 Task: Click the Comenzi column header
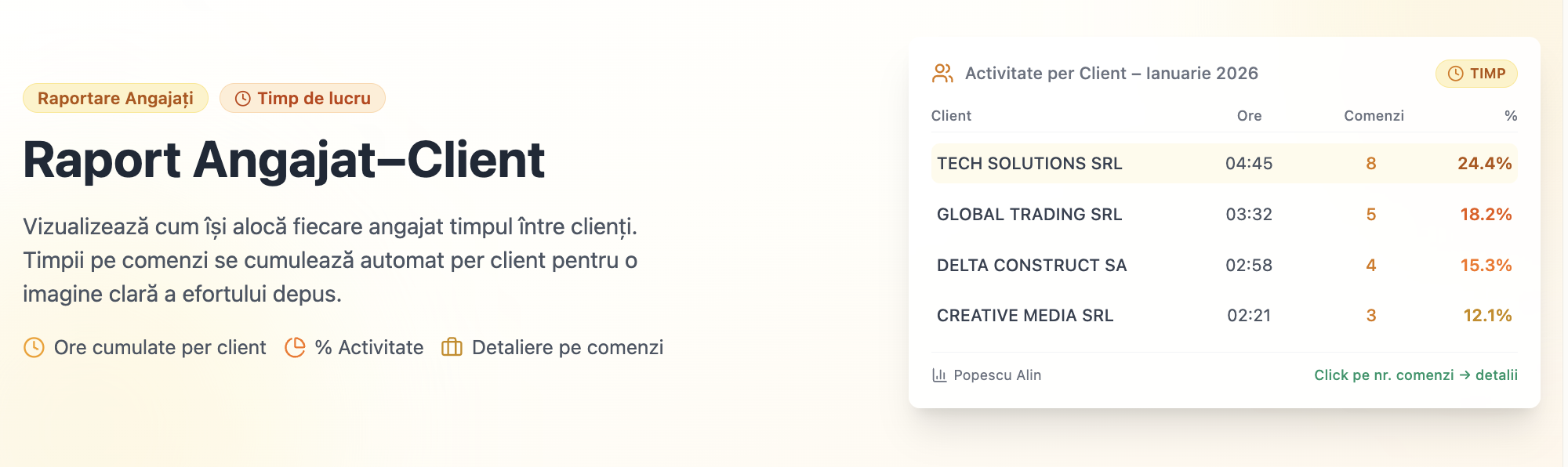pos(1374,116)
